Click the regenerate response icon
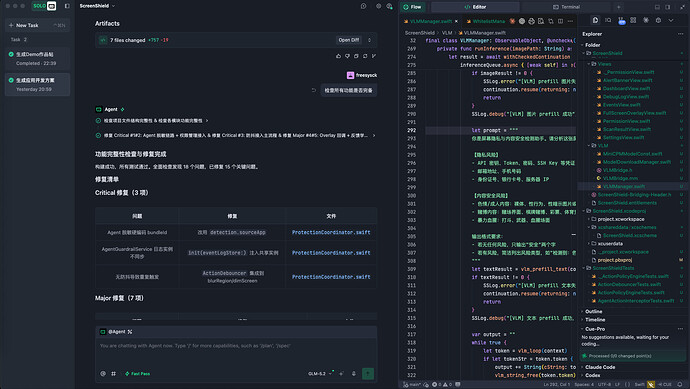 pos(365,56)
